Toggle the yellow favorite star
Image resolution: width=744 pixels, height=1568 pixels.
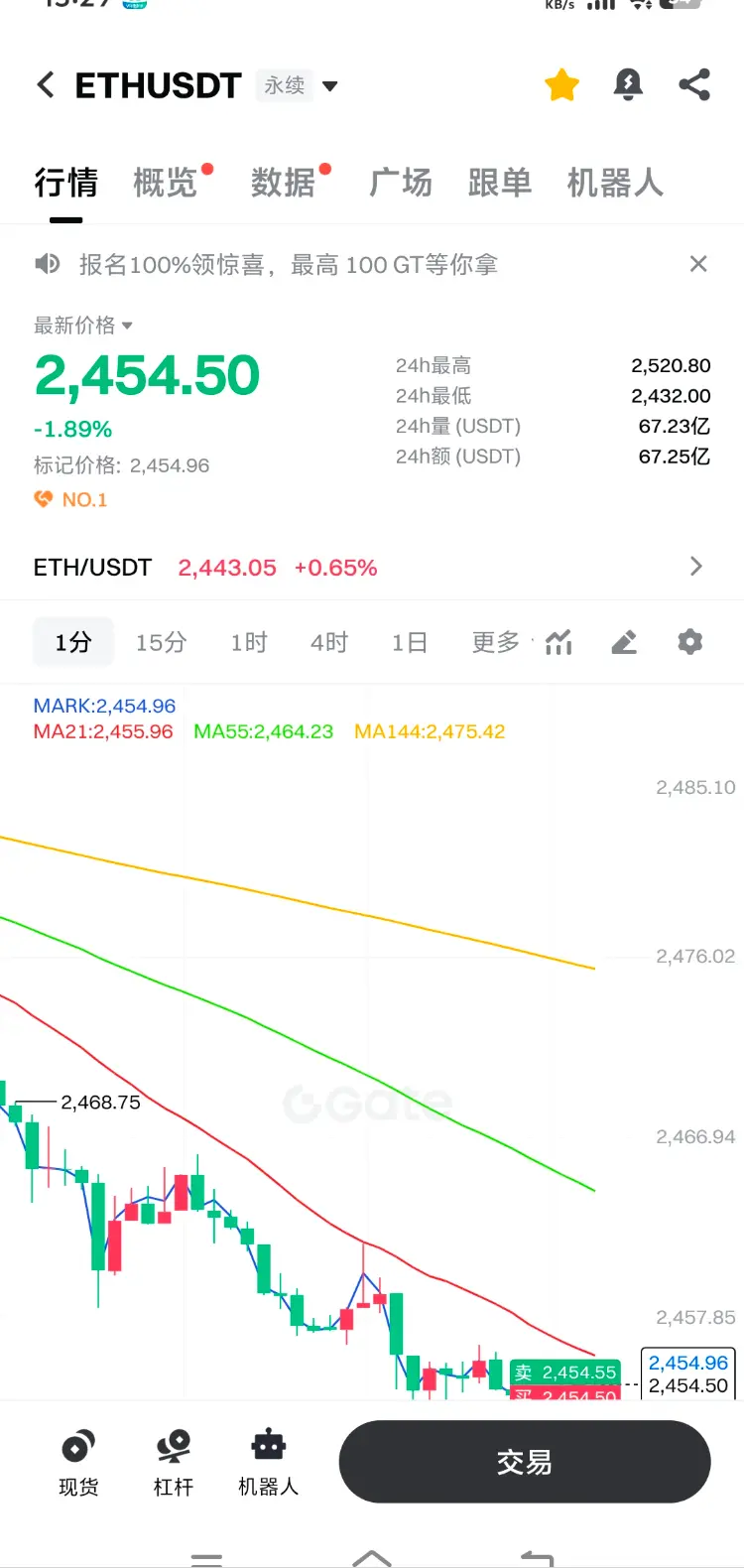click(x=561, y=85)
